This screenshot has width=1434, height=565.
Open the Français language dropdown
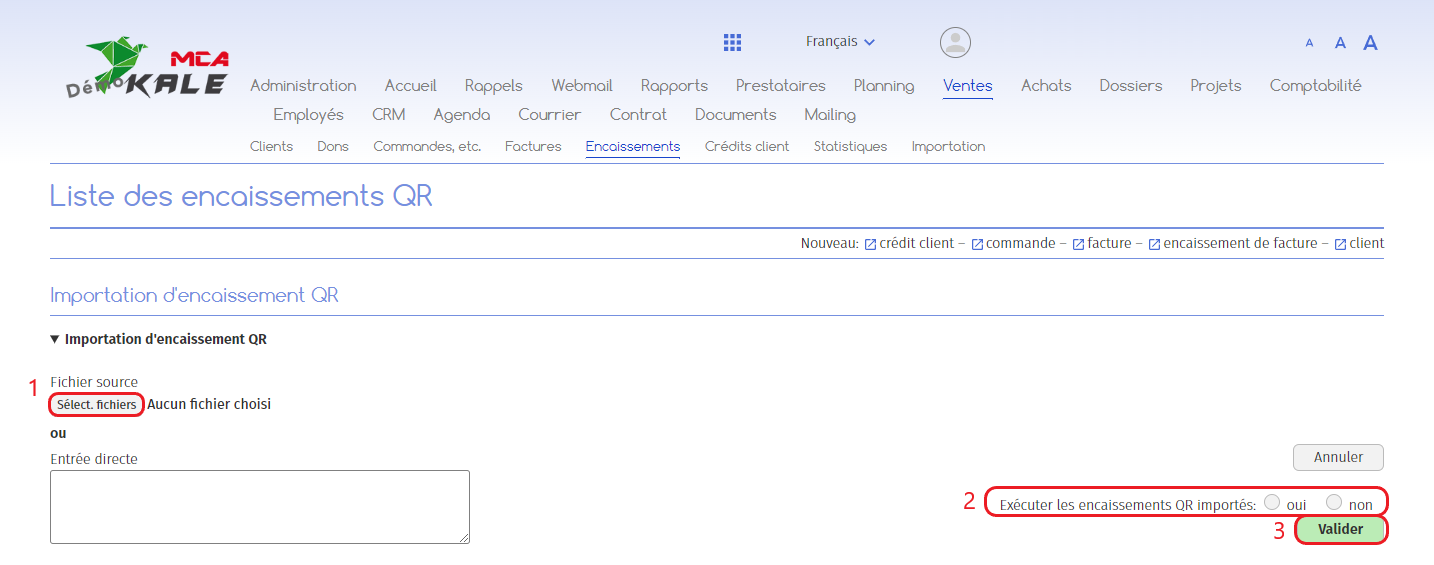pyautogui.click(x=840, y=42)
